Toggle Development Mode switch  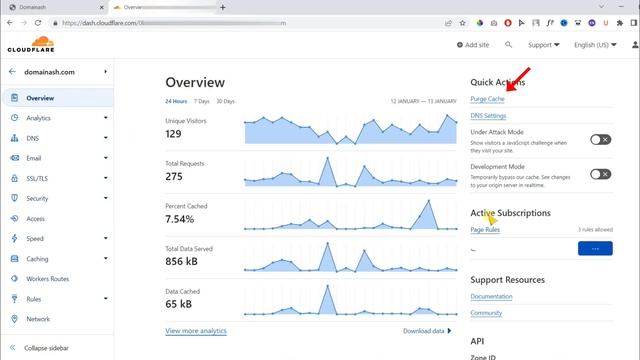point(600,174)
